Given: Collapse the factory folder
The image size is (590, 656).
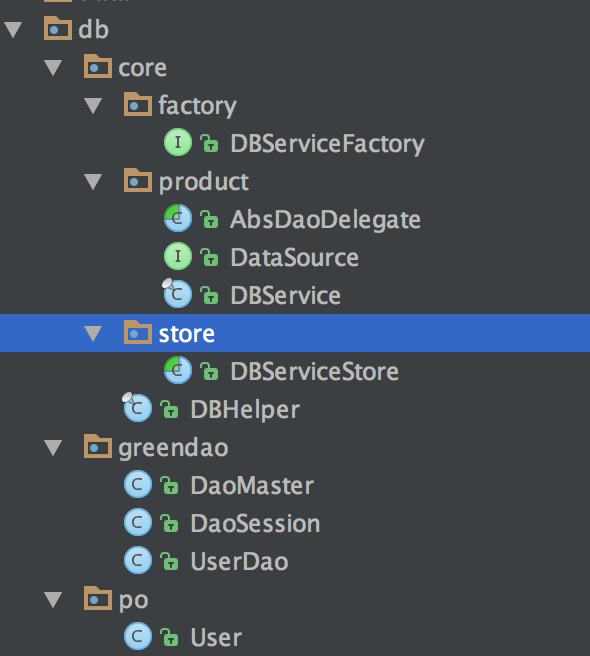Looking at the screenshot, I should pyautogui.click(x=93, y=106).
